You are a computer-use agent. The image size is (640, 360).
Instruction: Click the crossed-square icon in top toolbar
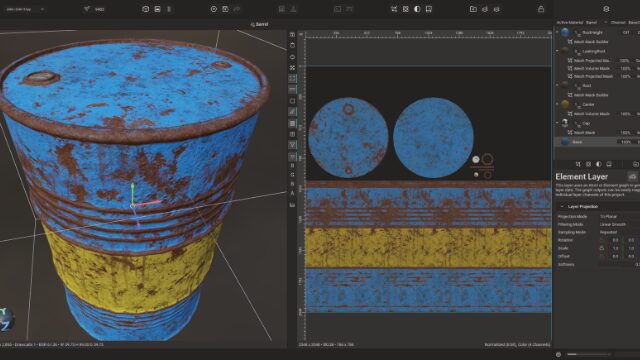click(x=405, y=9)
